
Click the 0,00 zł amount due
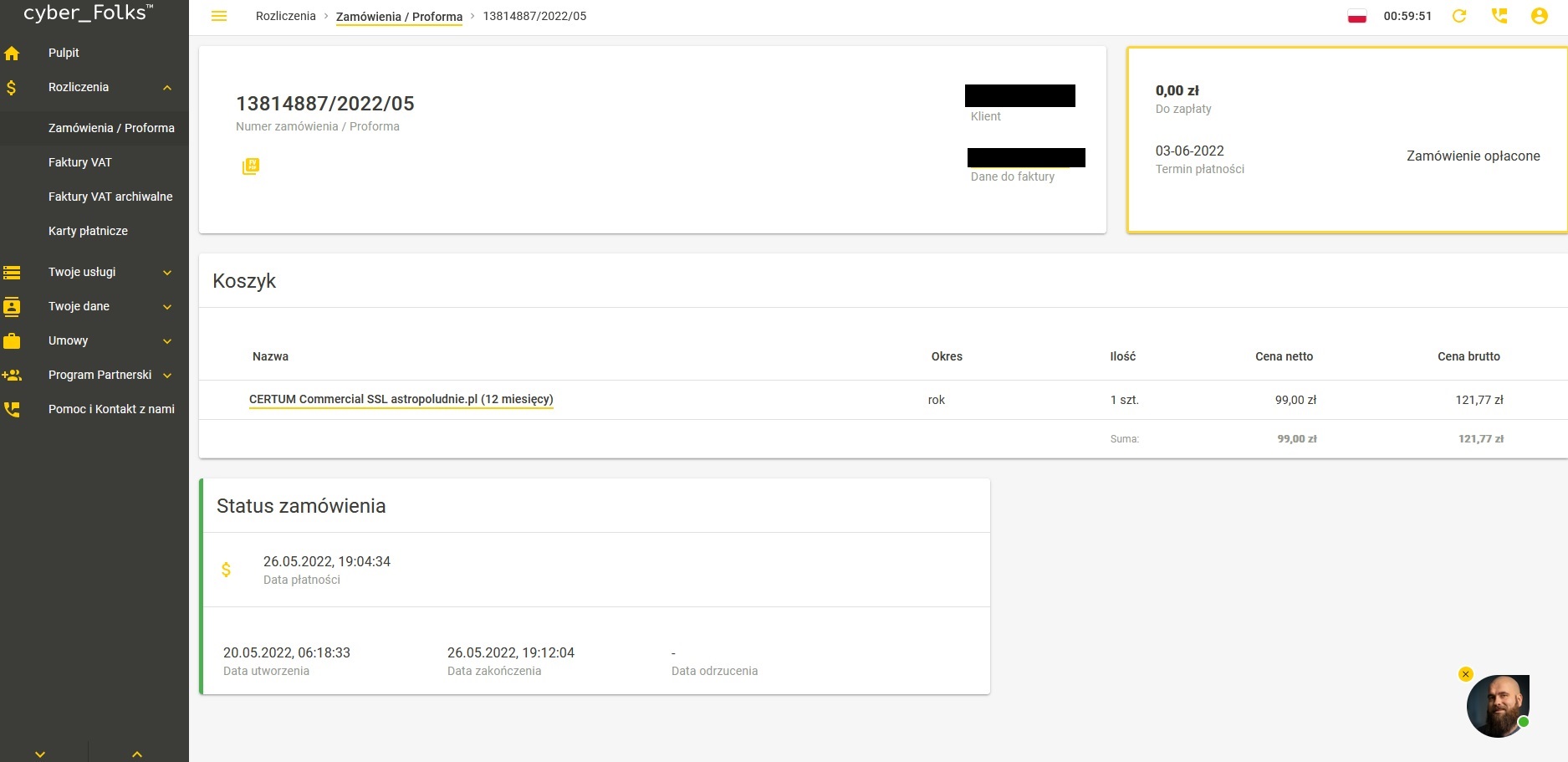1177,90
